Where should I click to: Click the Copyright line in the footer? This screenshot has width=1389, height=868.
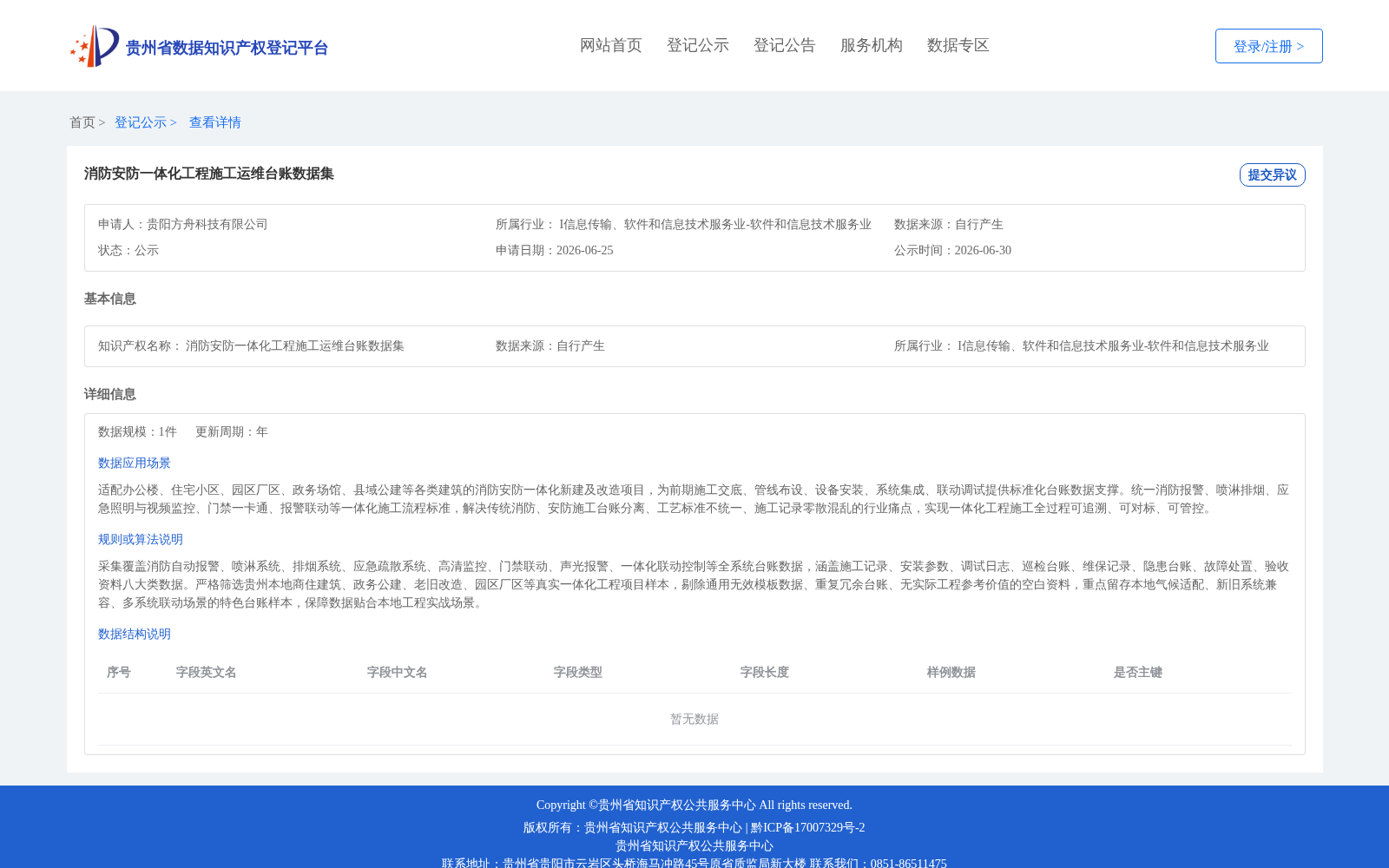pos(694,805)
